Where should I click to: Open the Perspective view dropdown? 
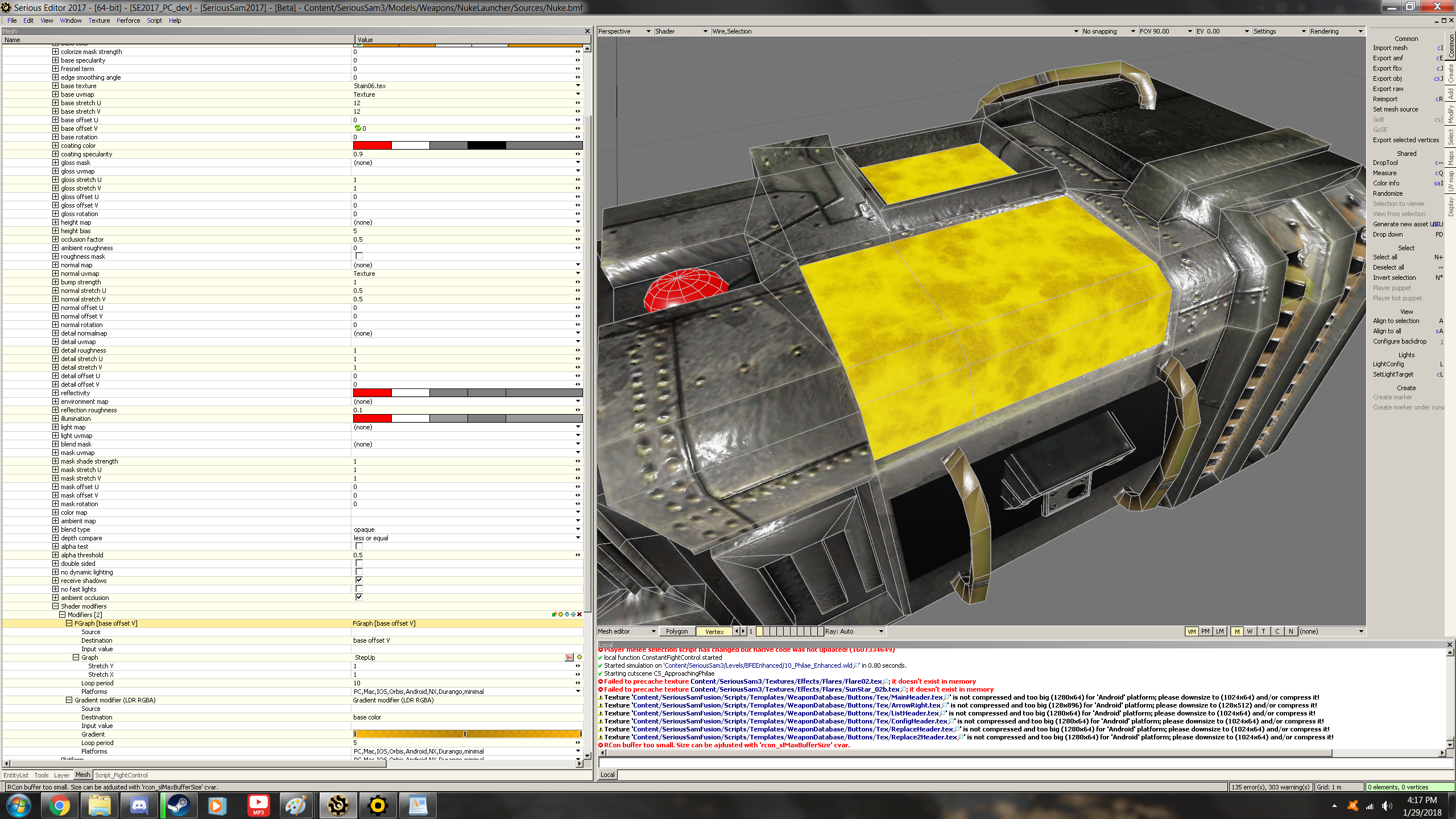click(624, 31)
